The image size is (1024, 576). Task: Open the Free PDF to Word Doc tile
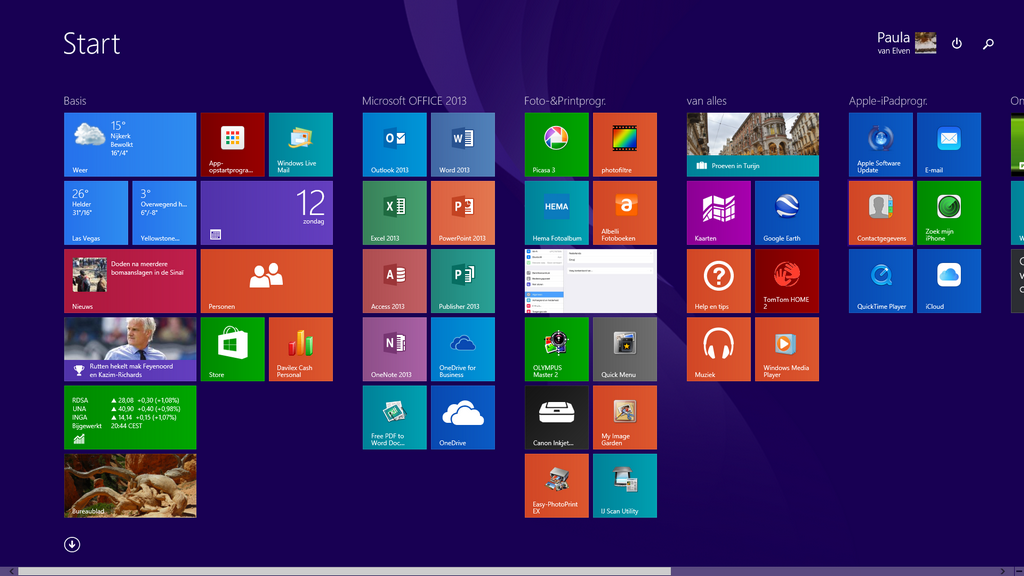tap(394, 417)
